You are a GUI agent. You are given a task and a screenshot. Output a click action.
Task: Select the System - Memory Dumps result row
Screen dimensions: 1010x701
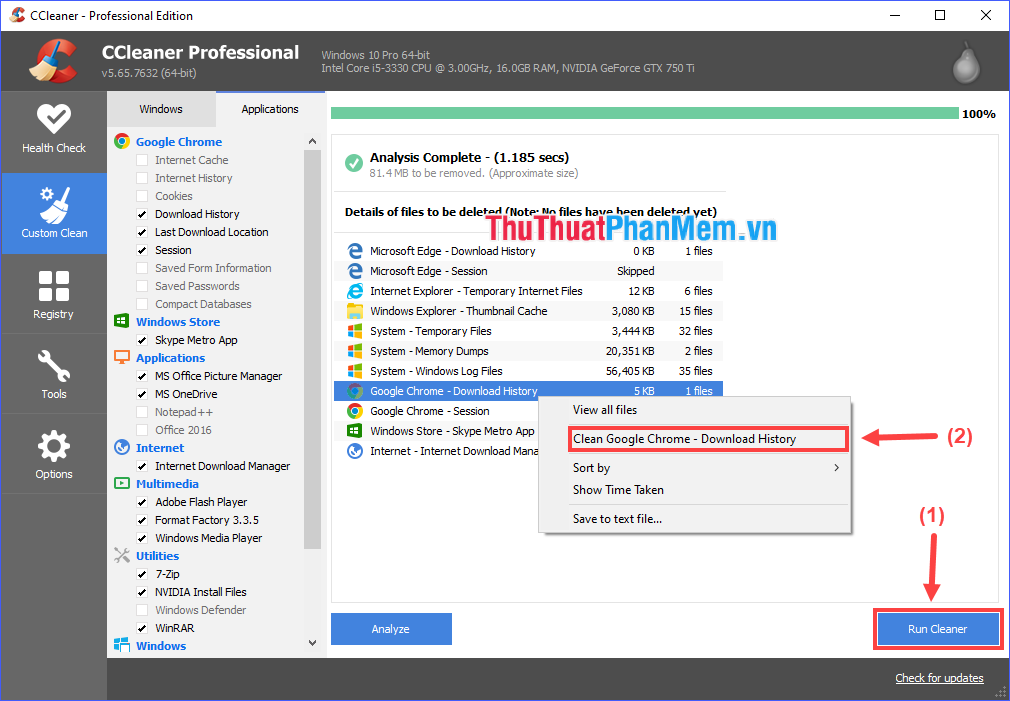click(x=528, y=350)
